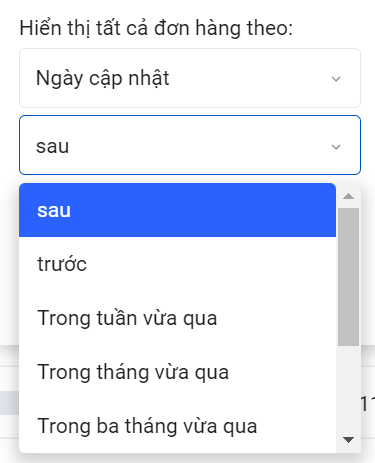This screenshot has width=375, height=463.
Task: Select the highlighted "sau" option
Action: [177, 210]
